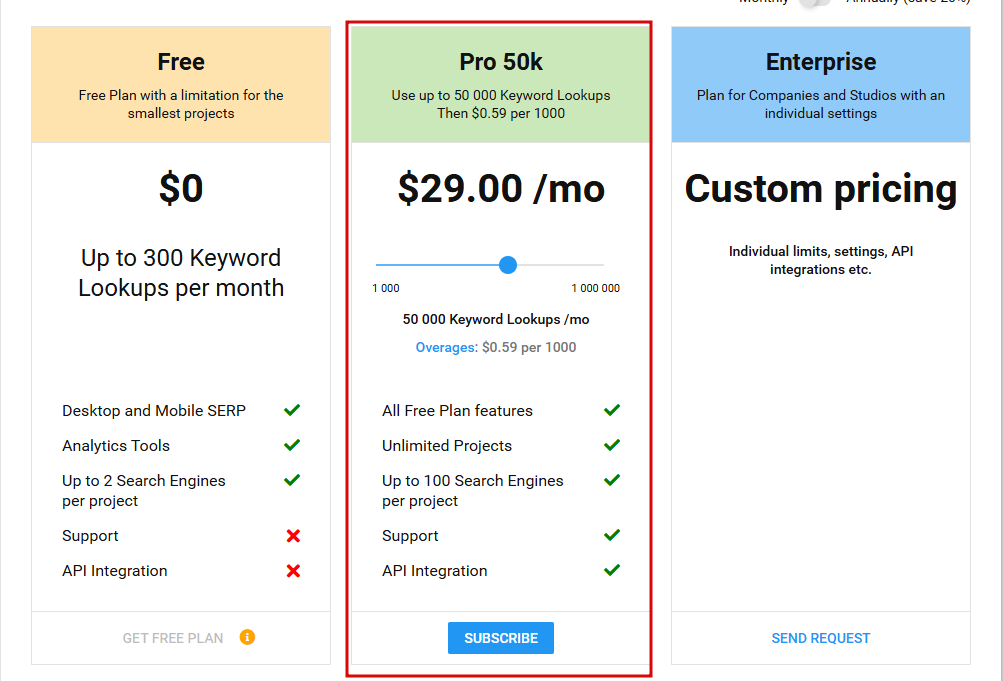Select the Free plan header
The image size is (1003, 681).
181,84
